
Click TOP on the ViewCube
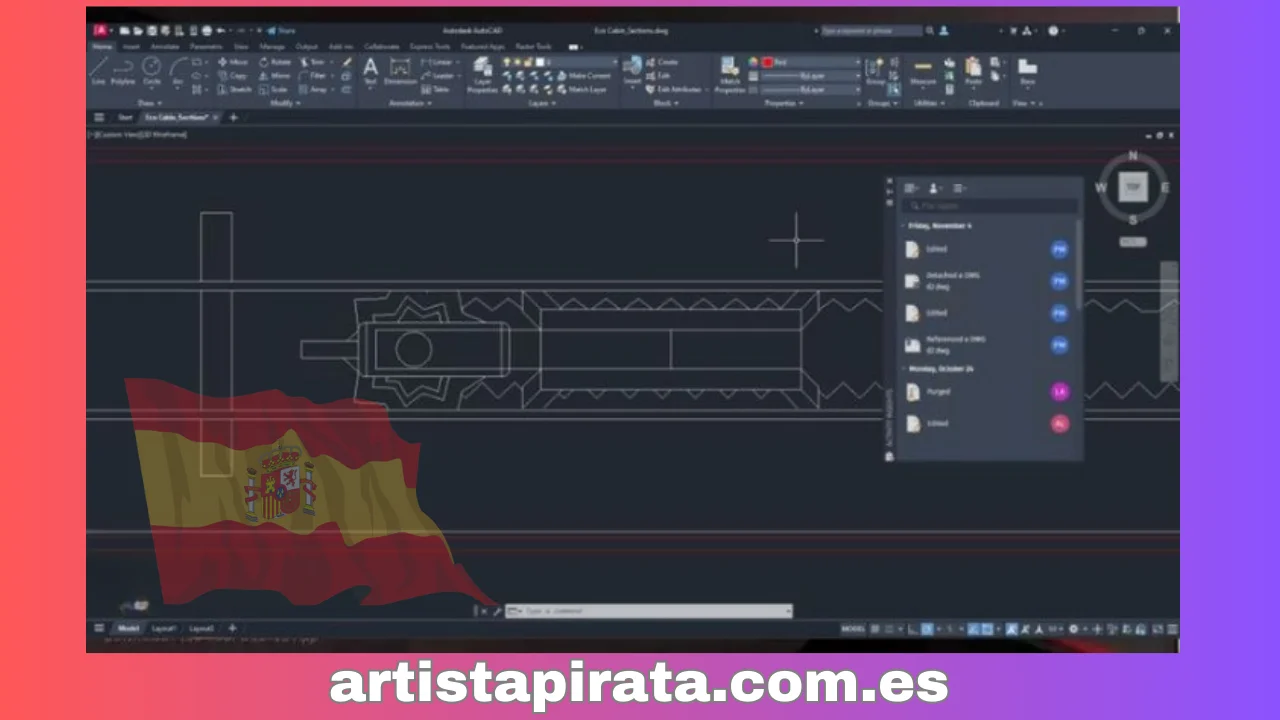(1133, 188)
